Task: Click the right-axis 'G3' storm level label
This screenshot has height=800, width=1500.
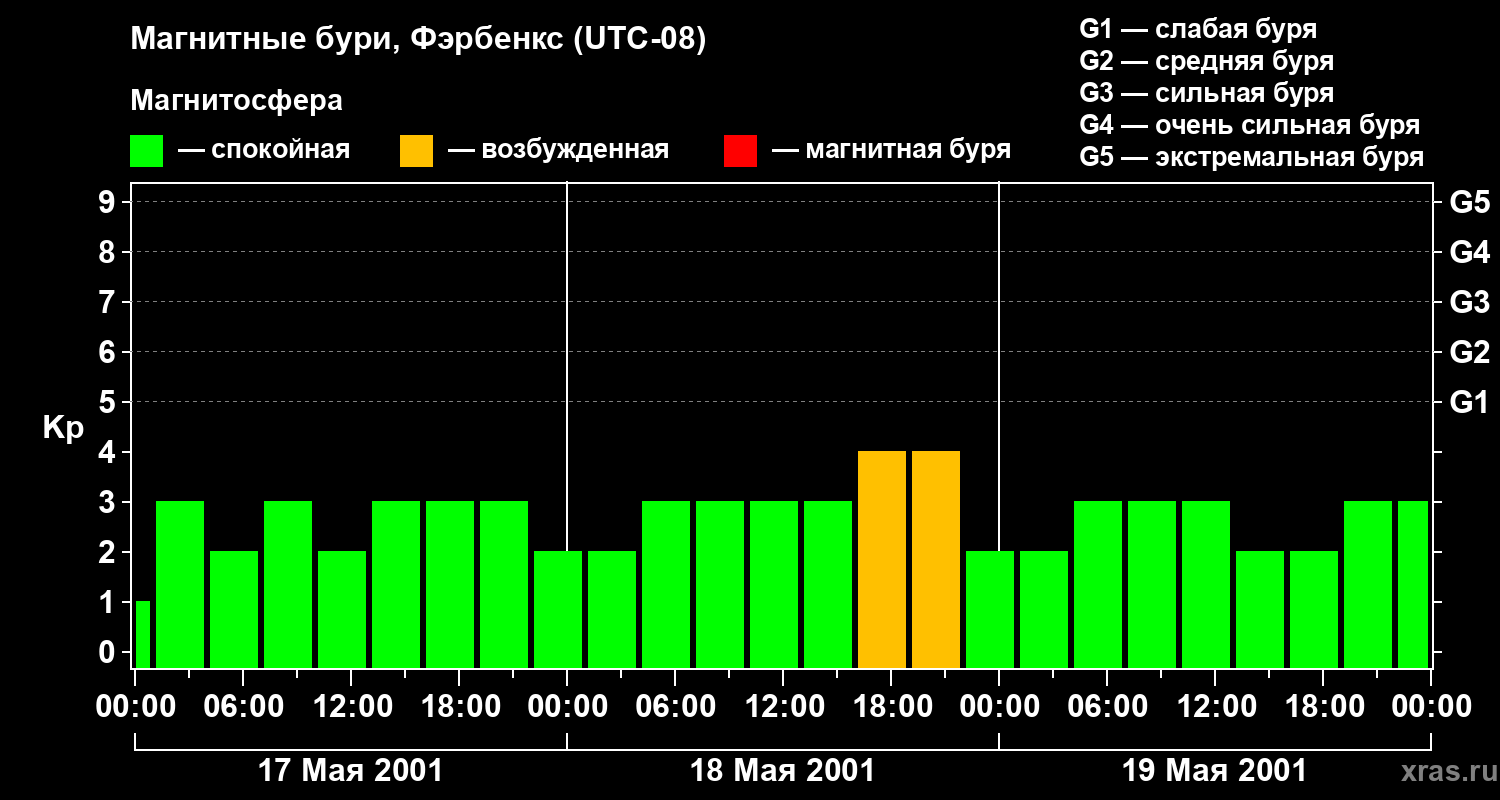Action: (x=1470, y=302)
